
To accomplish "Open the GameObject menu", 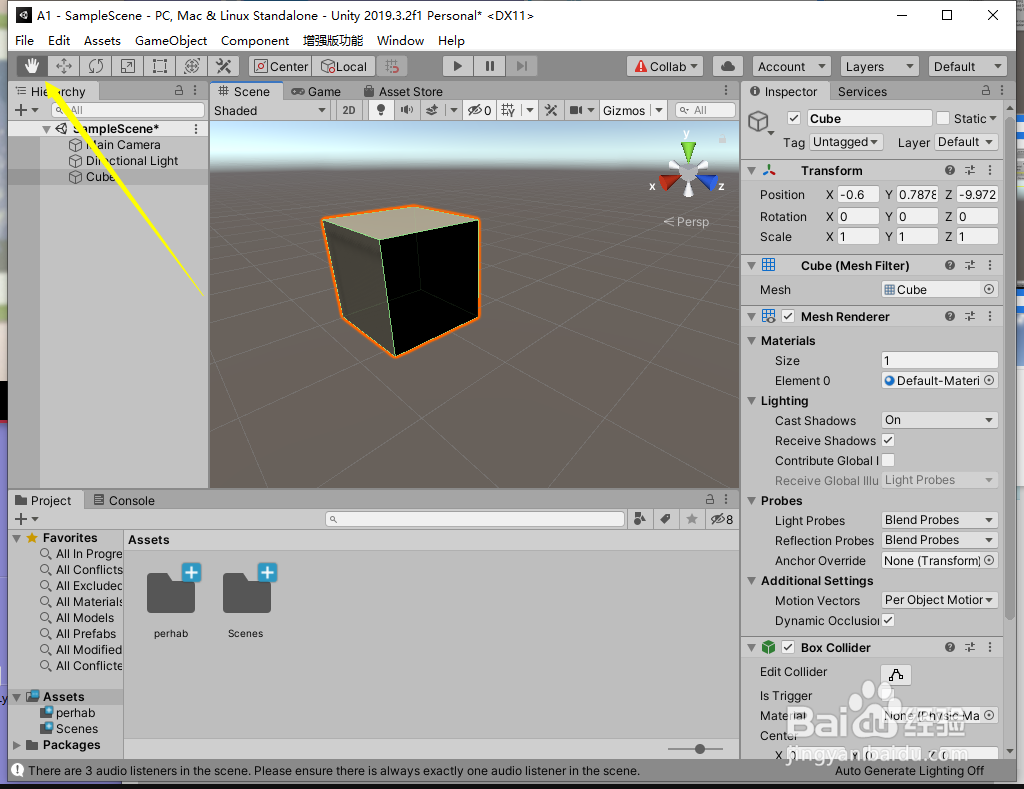I will click(x=171, y=40).
